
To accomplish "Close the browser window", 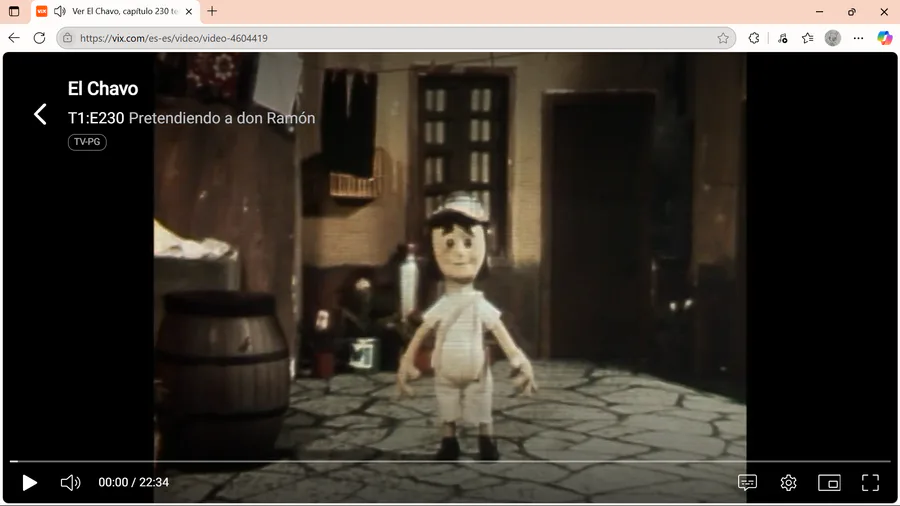I will 884,11.
